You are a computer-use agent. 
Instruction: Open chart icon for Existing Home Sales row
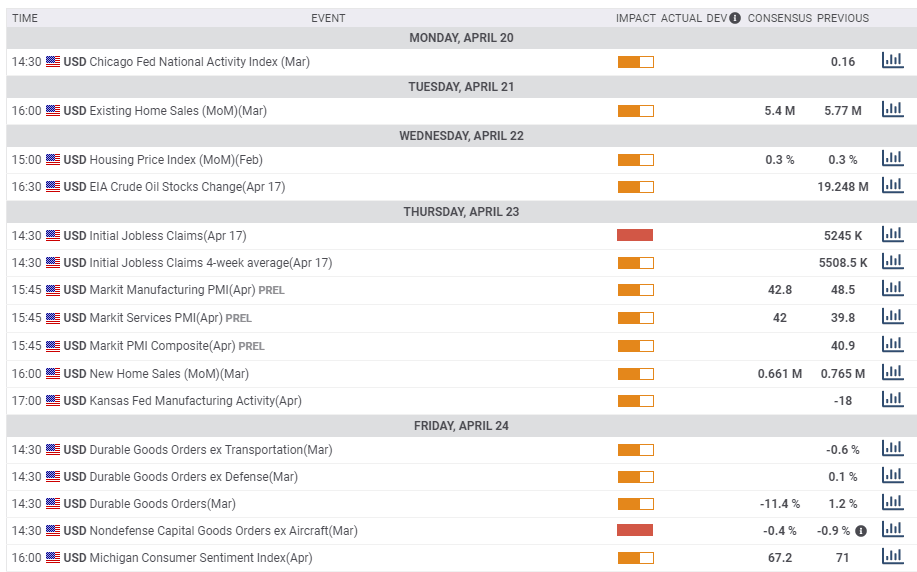pyautogui.click(x=892, y=109)
